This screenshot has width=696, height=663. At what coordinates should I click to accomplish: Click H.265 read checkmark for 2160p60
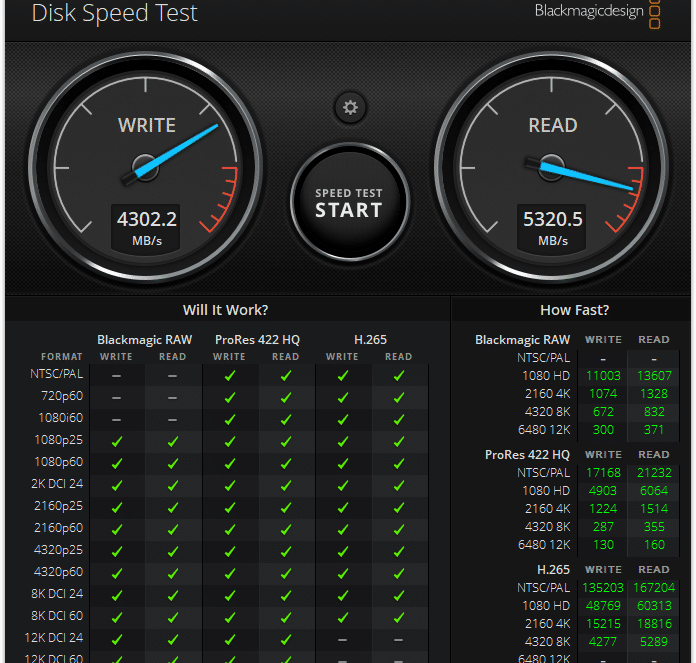coord(399,529)
